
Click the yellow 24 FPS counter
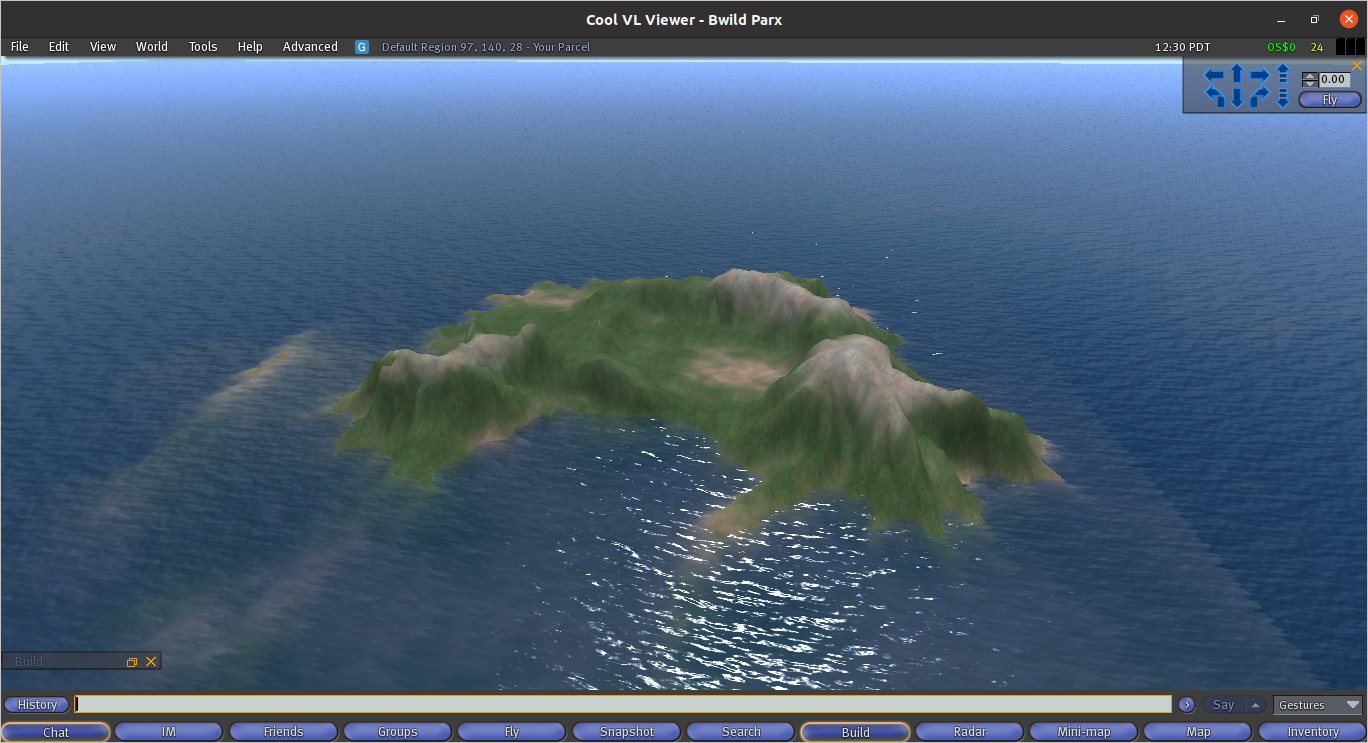pos(1317,47)
